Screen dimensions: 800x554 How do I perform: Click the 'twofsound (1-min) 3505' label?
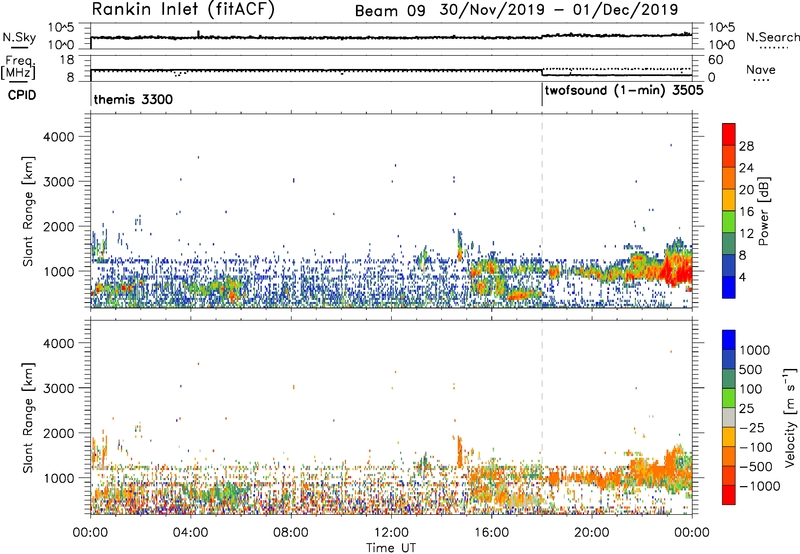624,91
